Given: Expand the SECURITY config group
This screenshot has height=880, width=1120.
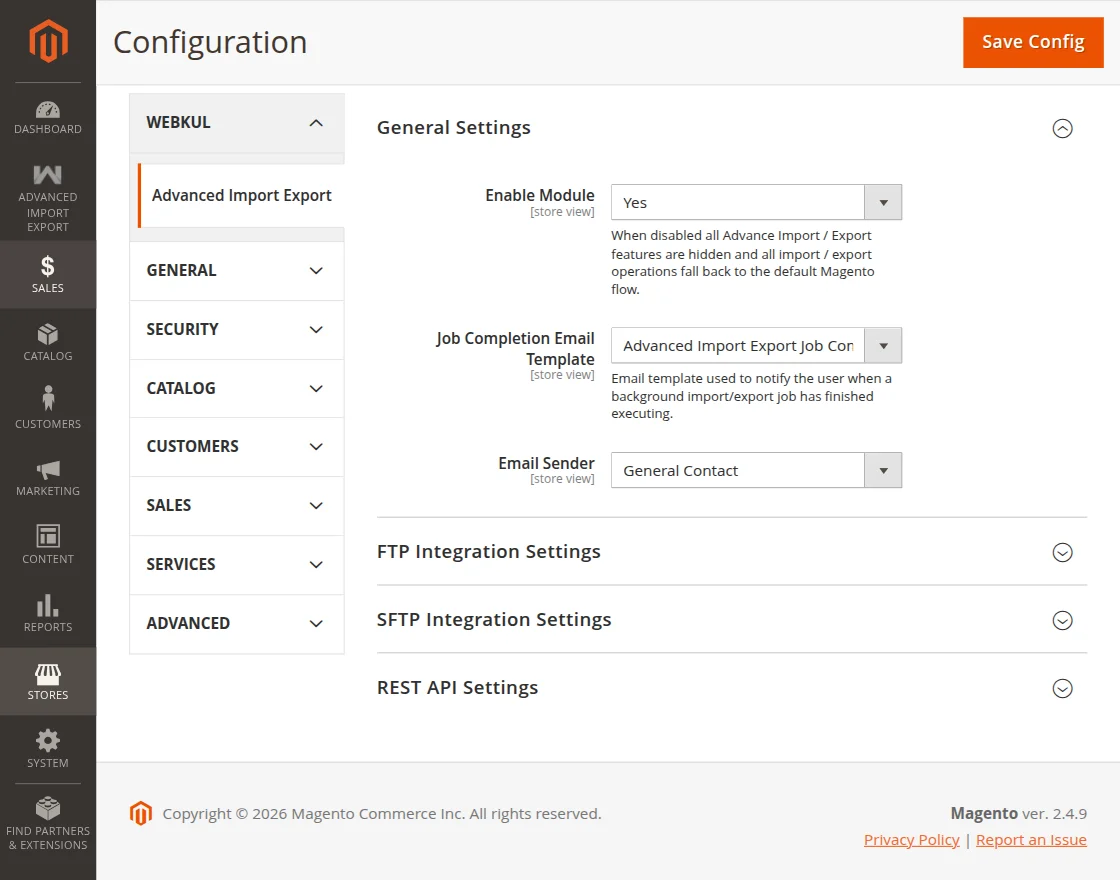Looking at the screenshot, I should tap(236, 329).
